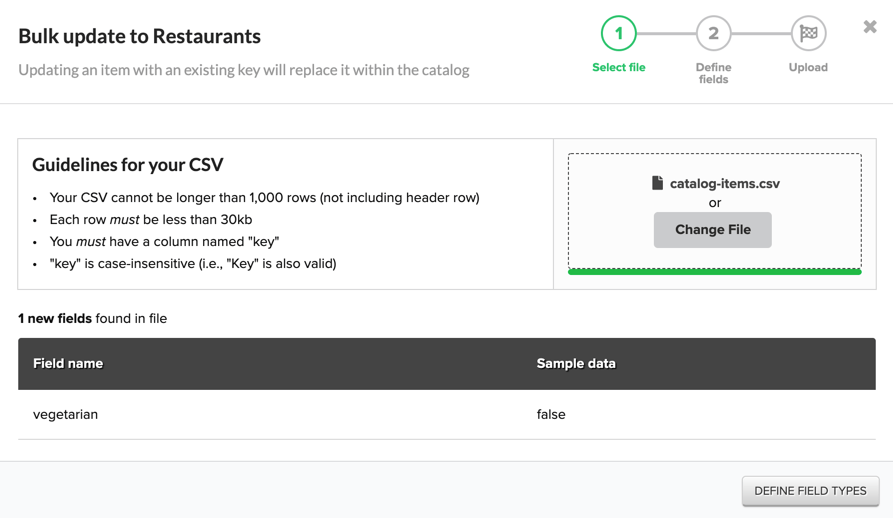
Task: Click the step 1 circle icon
Action: pyautogui.click(x=618, y=34)
